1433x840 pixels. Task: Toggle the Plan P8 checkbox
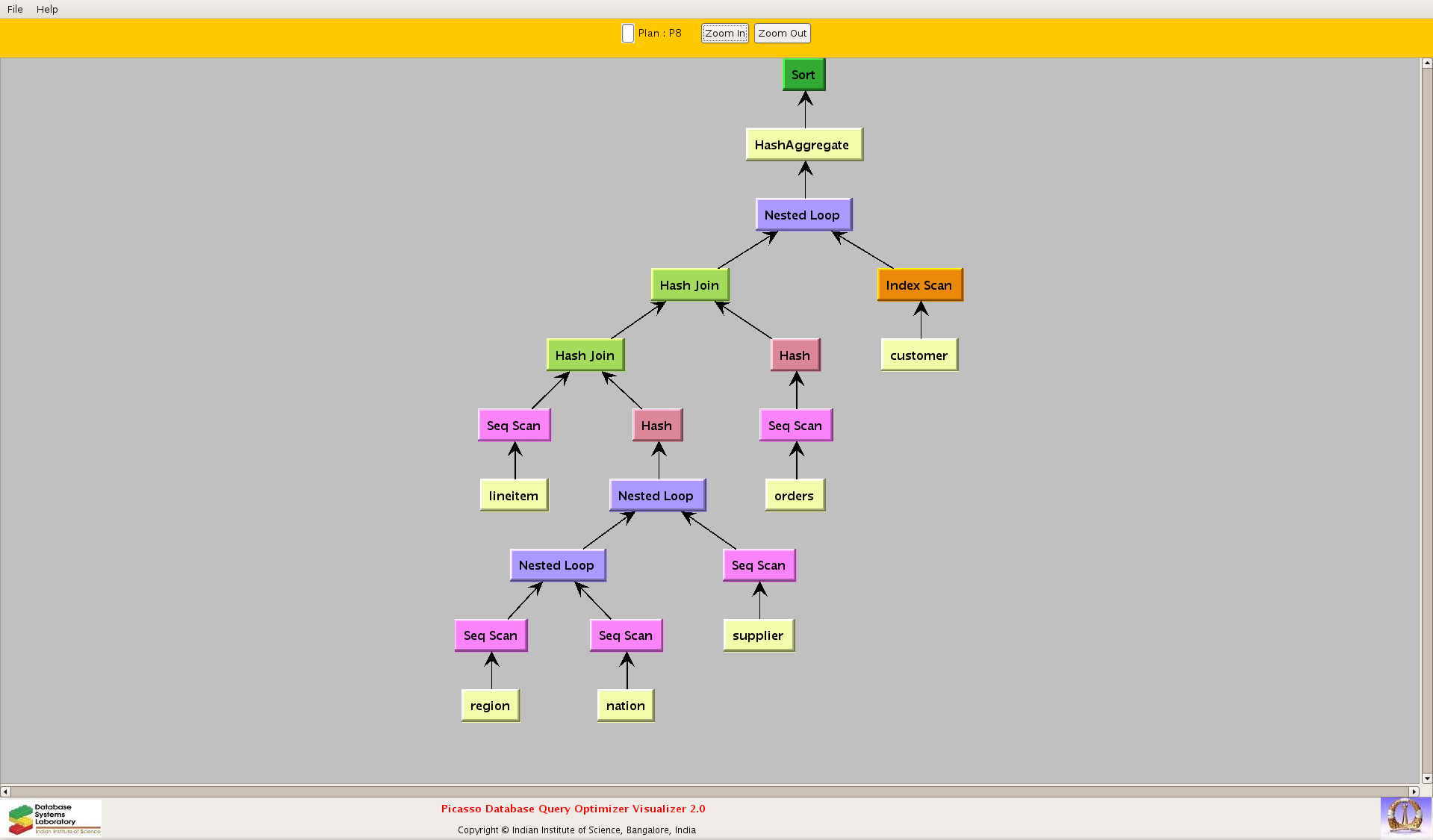point(628,34)
